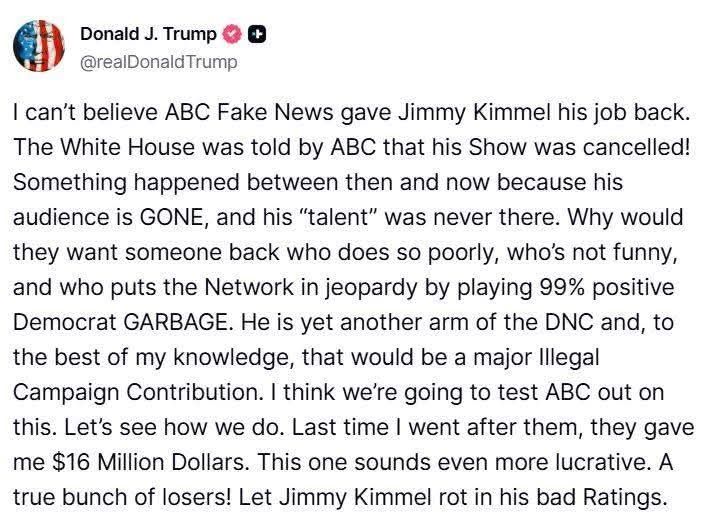
Task: Click the words "ABC Fake News"
Action: click(226, 117)
